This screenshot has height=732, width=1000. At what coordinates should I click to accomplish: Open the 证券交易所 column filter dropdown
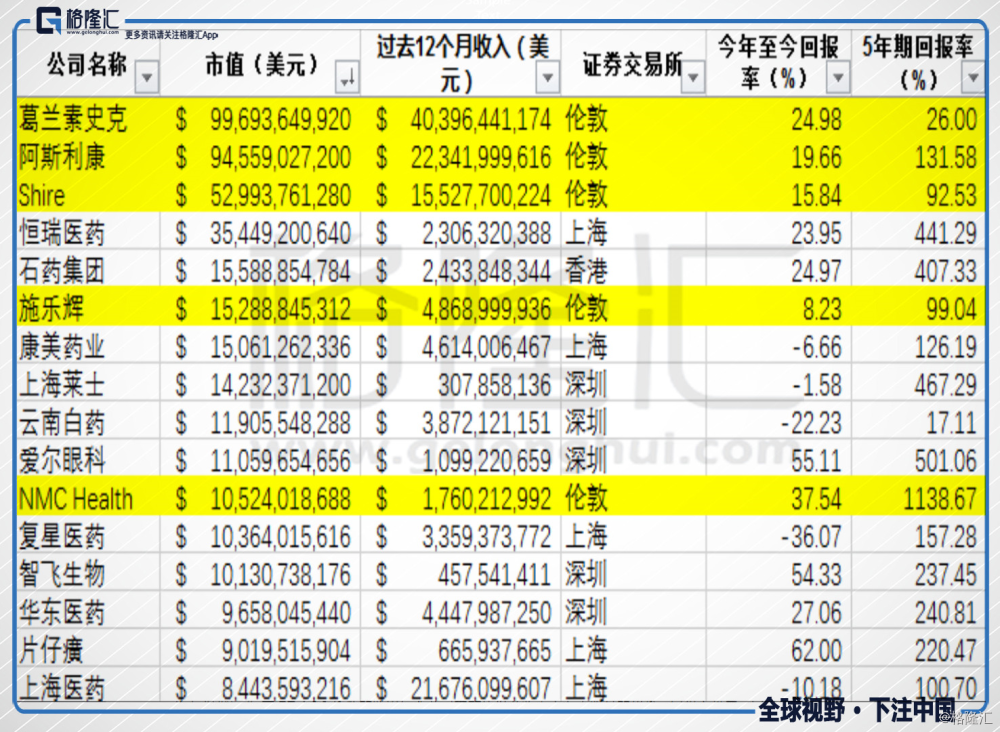pos(693,77)
